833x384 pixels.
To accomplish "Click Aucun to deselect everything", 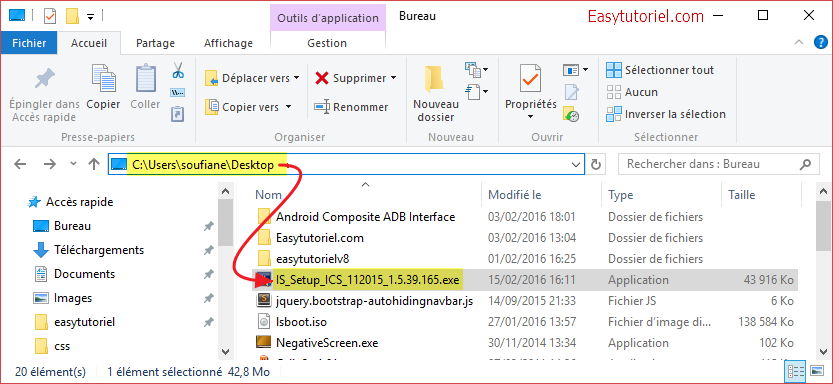I will click(632, 92).
